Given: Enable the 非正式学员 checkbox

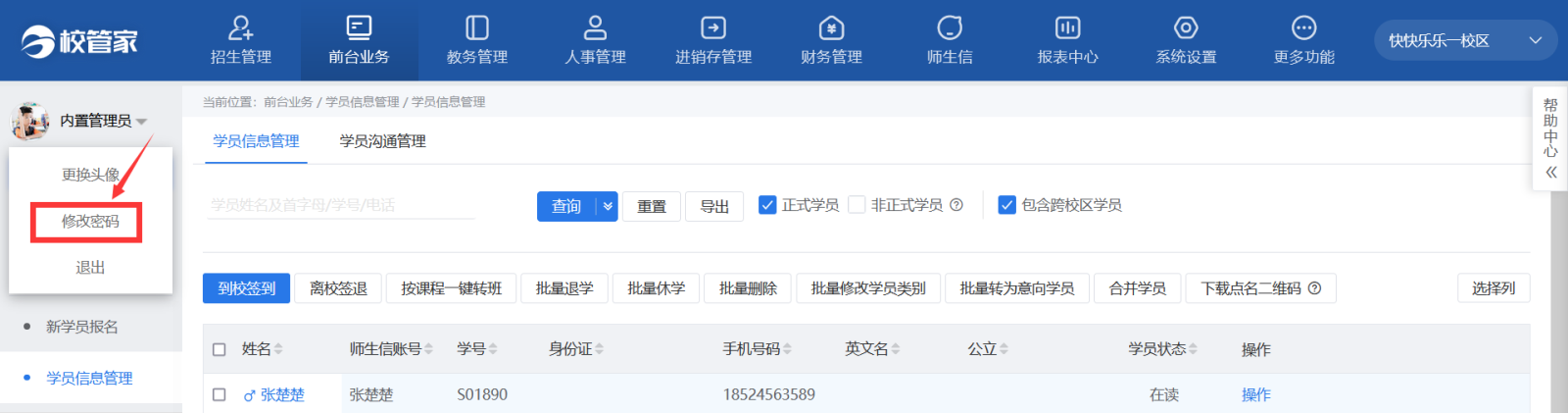Looking at the screenshot, I should pos(857,205).
